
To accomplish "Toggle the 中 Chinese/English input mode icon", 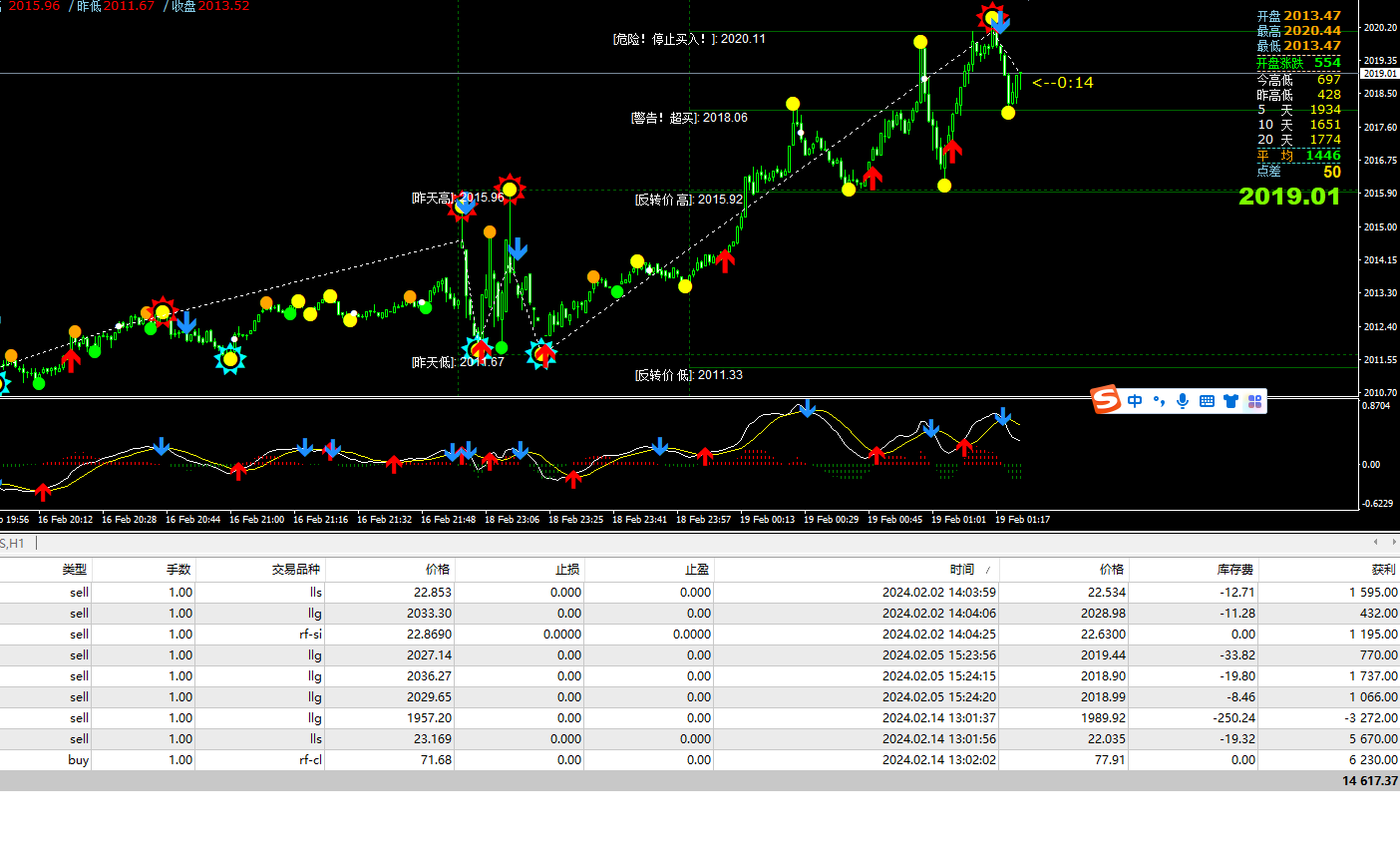I will click(x=1135, y=401).
